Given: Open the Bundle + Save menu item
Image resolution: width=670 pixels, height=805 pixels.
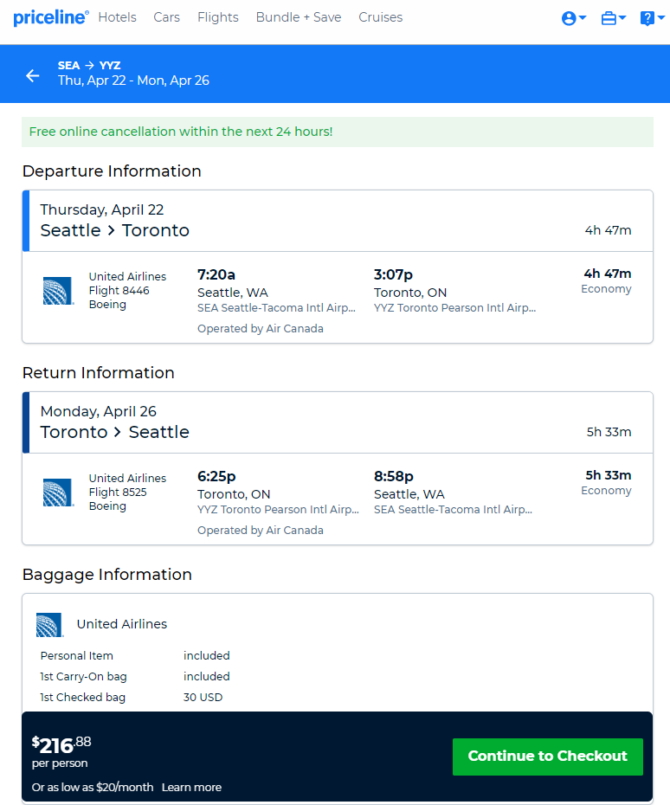Looking at the screenshot, I should pyautogui.click(x=298, y=17).
